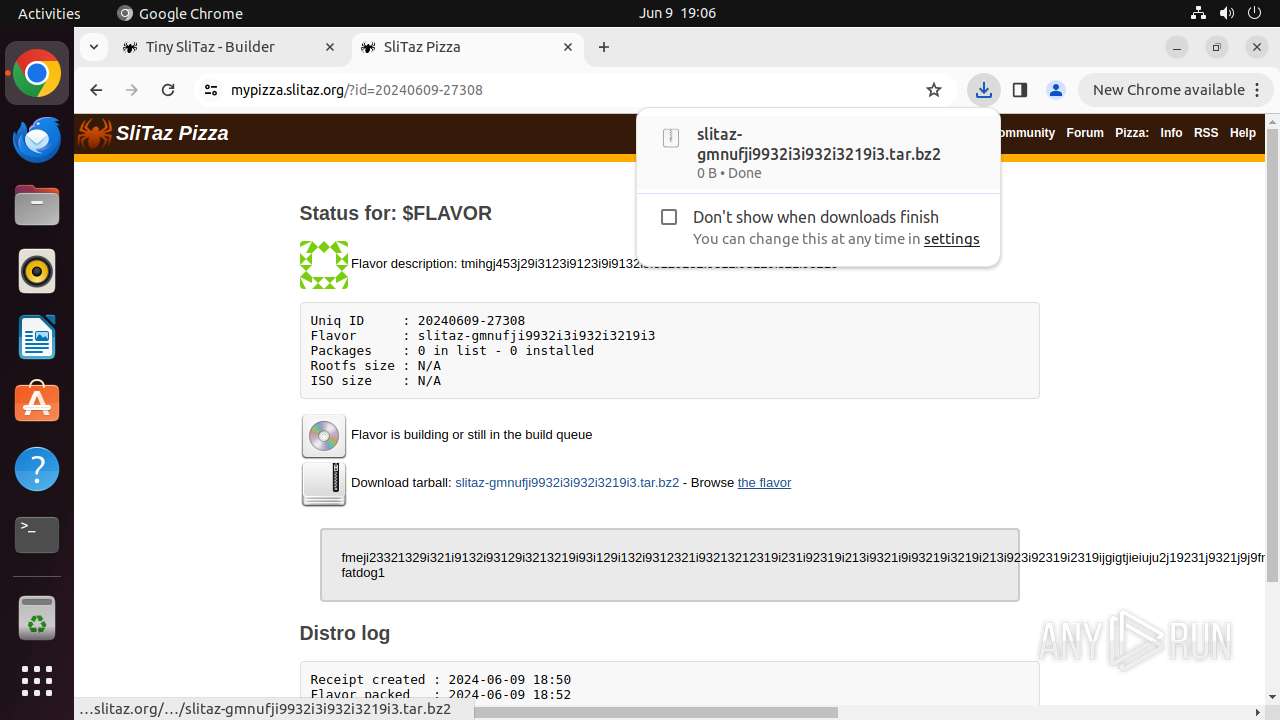Open the RSS menu item
The image size is (1280, 720).
tap(1206, 133)
